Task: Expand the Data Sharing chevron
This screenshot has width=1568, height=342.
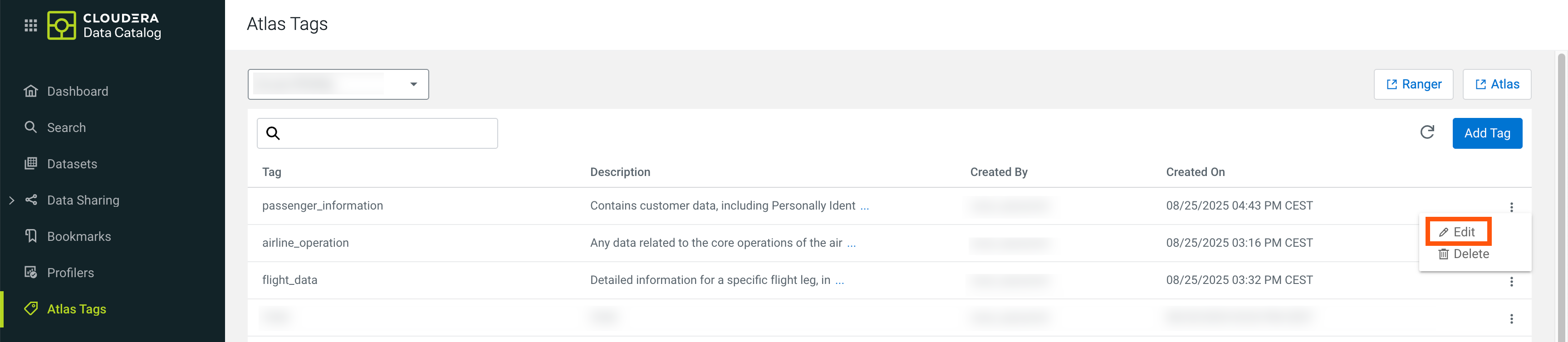Action: click(11, 200)
